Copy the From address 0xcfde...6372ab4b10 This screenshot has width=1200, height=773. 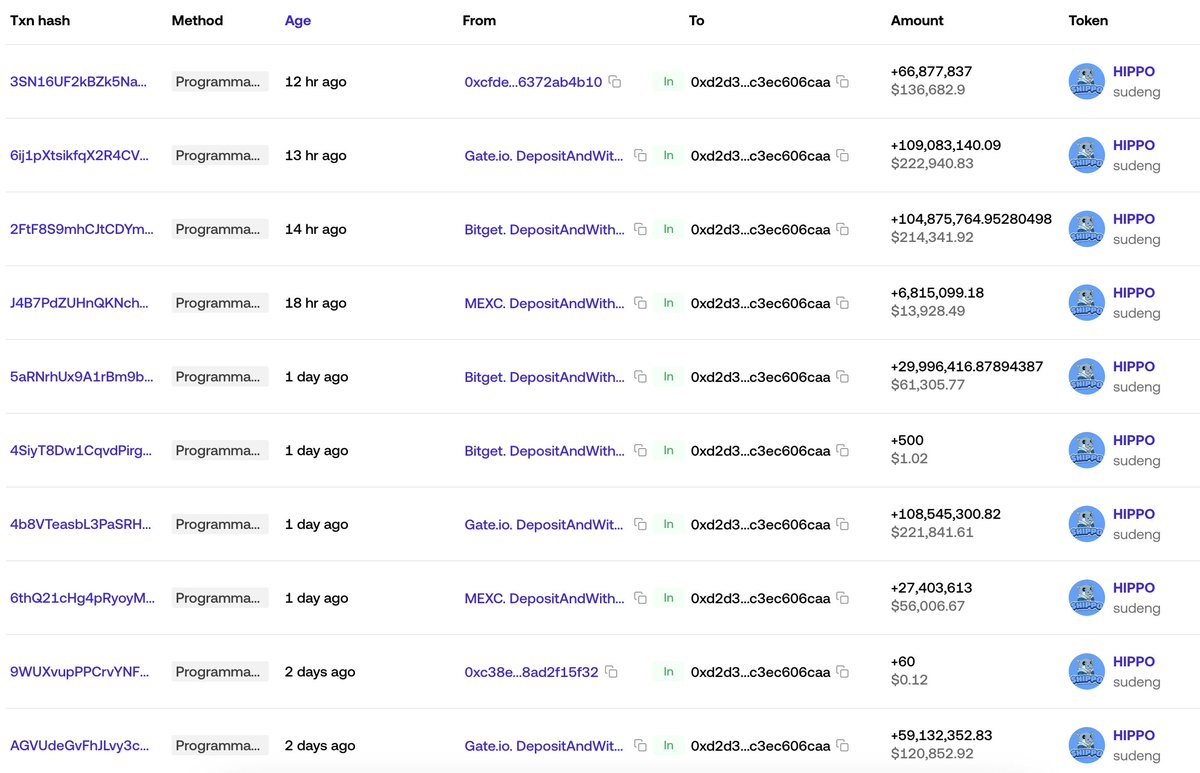[x=615, y=82]
